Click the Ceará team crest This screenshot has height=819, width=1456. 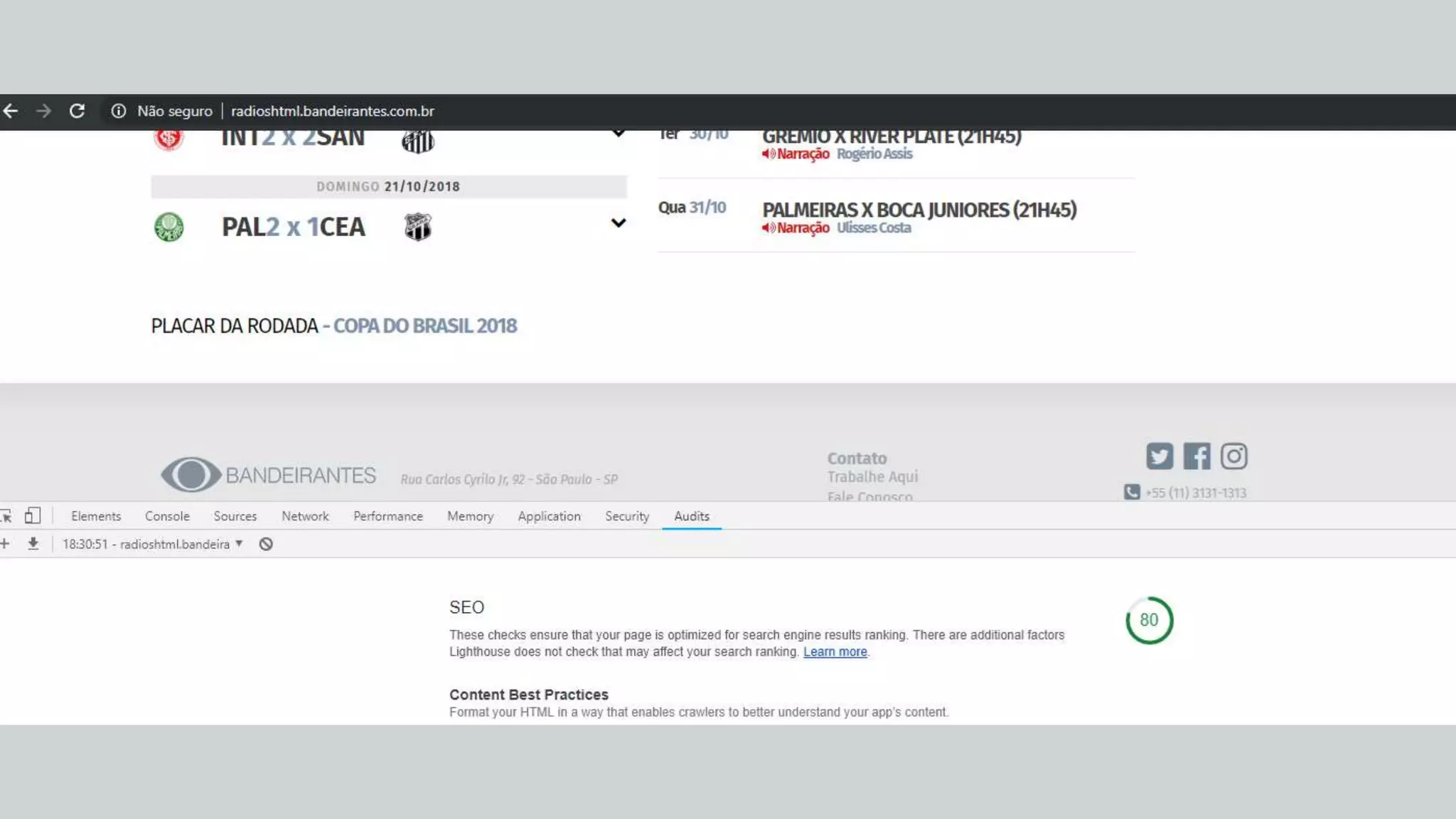click(x=418, y=227)
